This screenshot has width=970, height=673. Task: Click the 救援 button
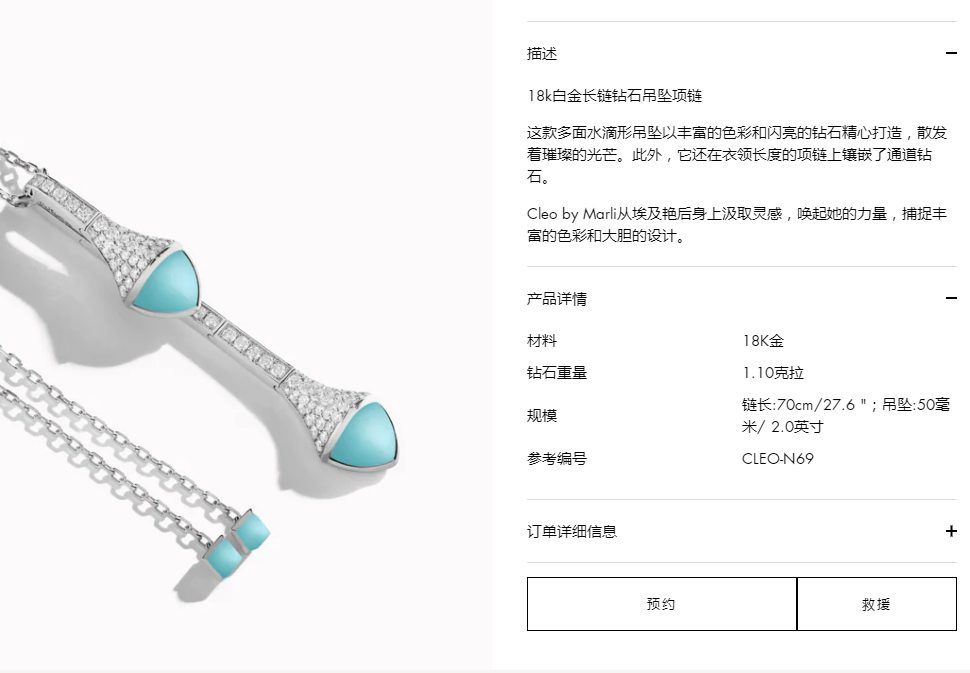pyautogui.click(x=877, y=604)
